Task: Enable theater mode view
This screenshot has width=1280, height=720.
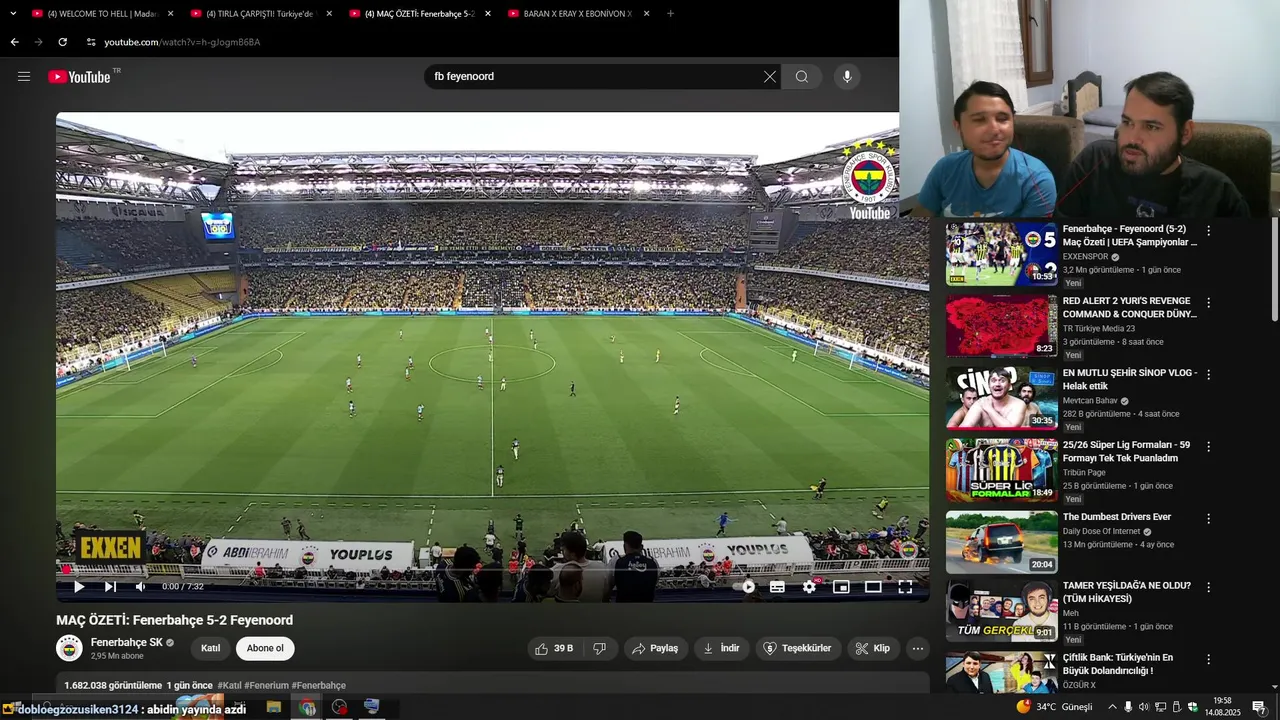Action: [873, 587]
